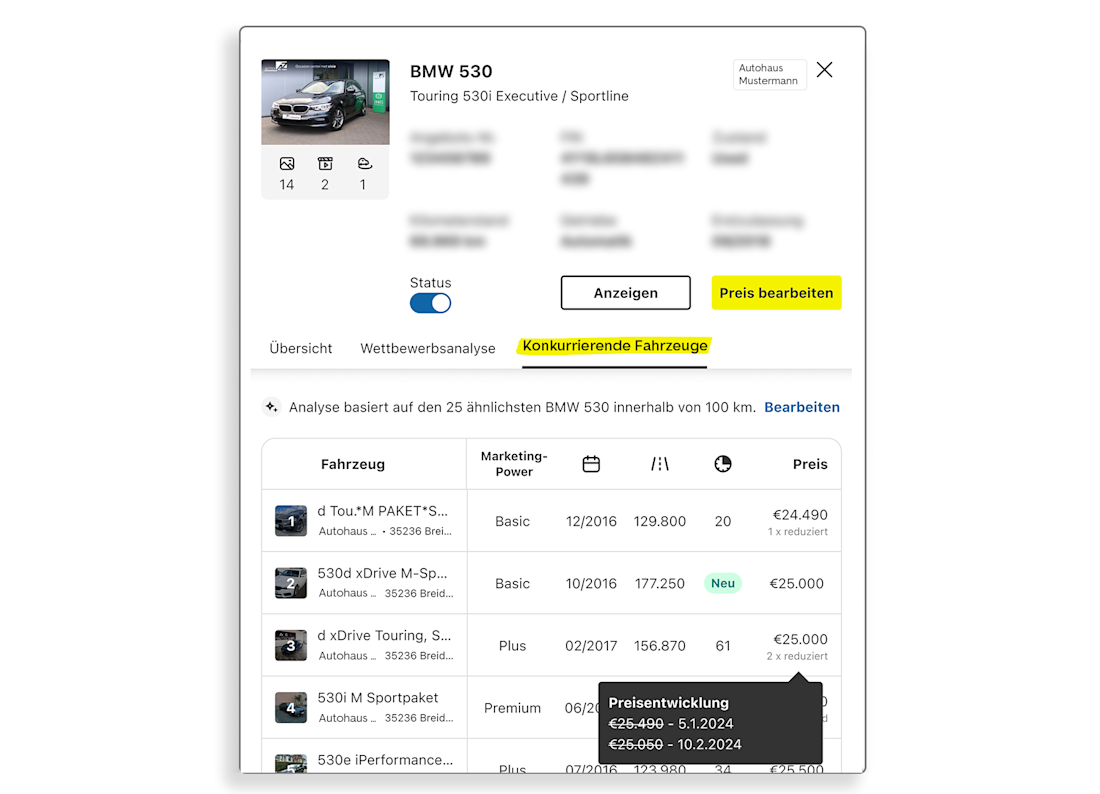Select vehicle 'd xDrive Touring, S...'
Viewport: 1100px width, 794px height.
pos(384,635)
